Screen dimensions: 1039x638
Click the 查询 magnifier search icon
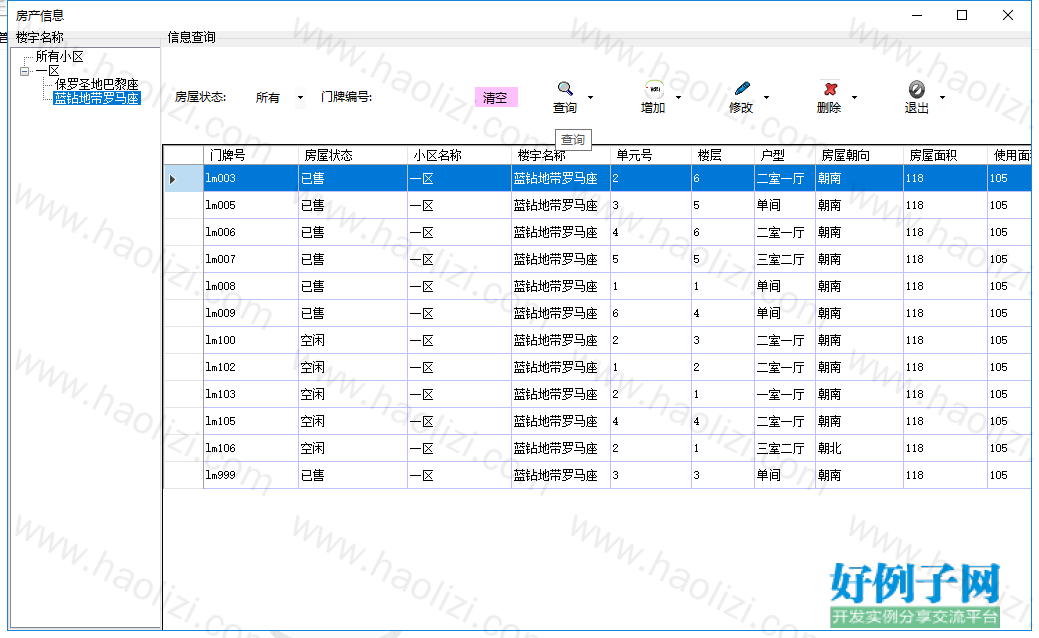(x=565, y=88)
